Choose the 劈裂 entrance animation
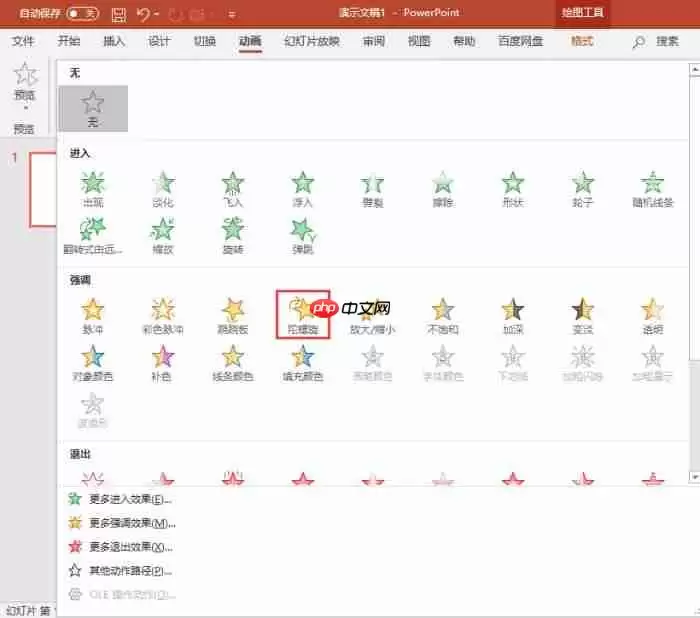This screenshot has height=618, width=700. [373, 189]
